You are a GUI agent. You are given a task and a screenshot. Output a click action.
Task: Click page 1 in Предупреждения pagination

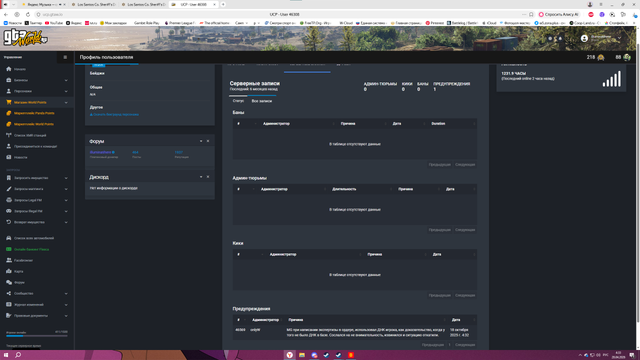(449, 345)
